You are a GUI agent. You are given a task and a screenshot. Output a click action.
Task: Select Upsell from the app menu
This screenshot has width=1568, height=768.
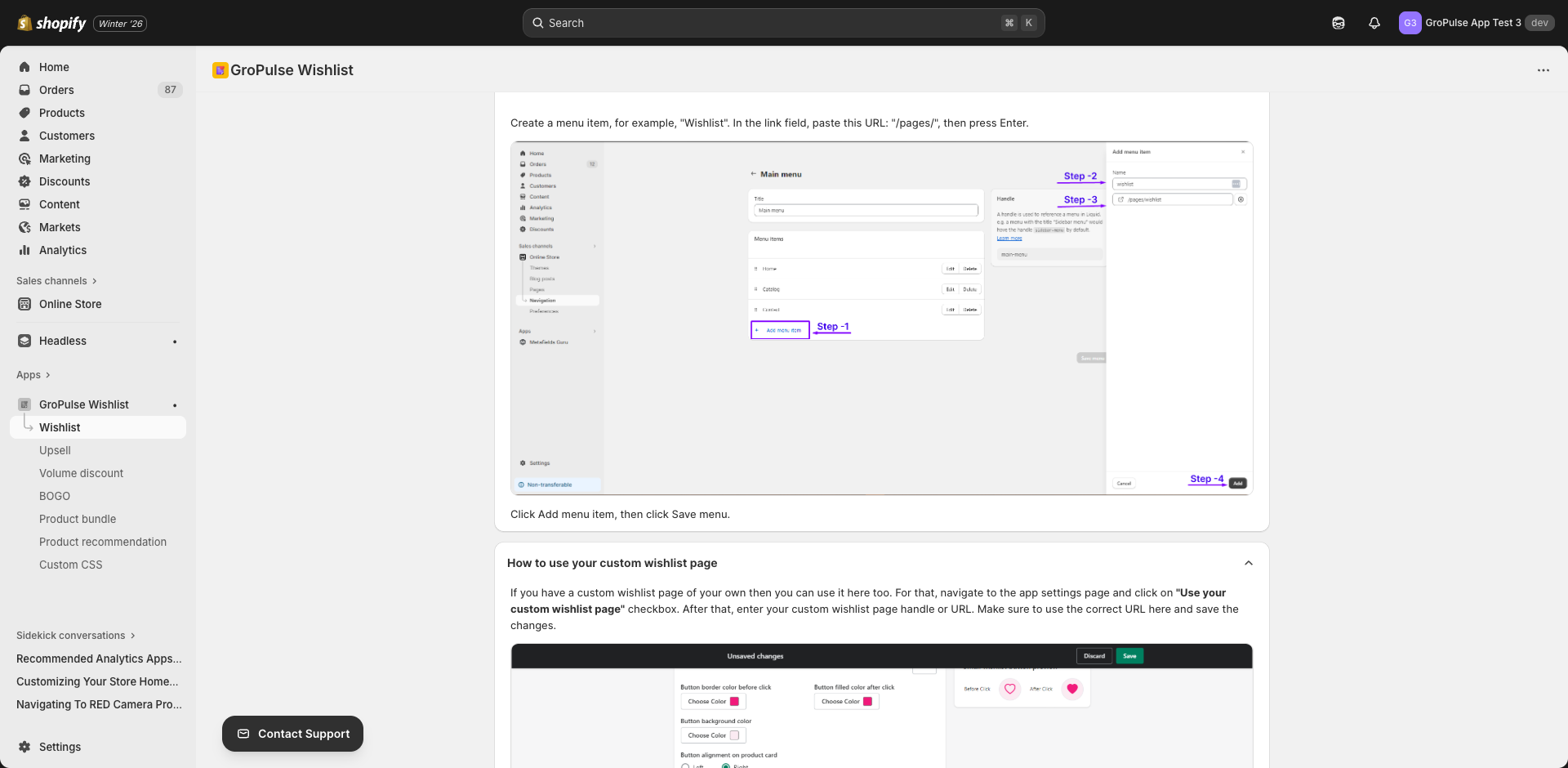coord(55,450)
